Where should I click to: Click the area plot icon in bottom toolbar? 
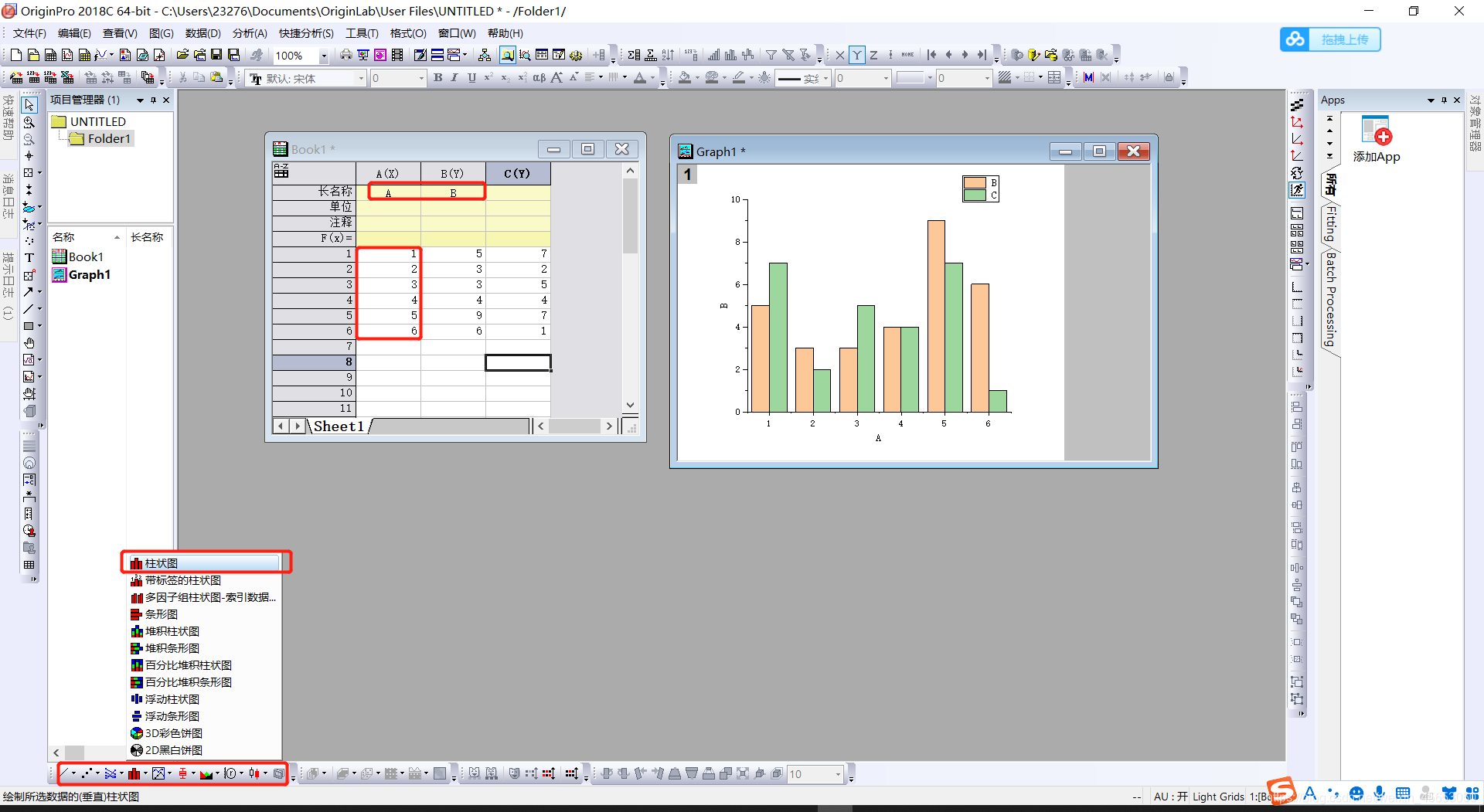click(206, 773)
